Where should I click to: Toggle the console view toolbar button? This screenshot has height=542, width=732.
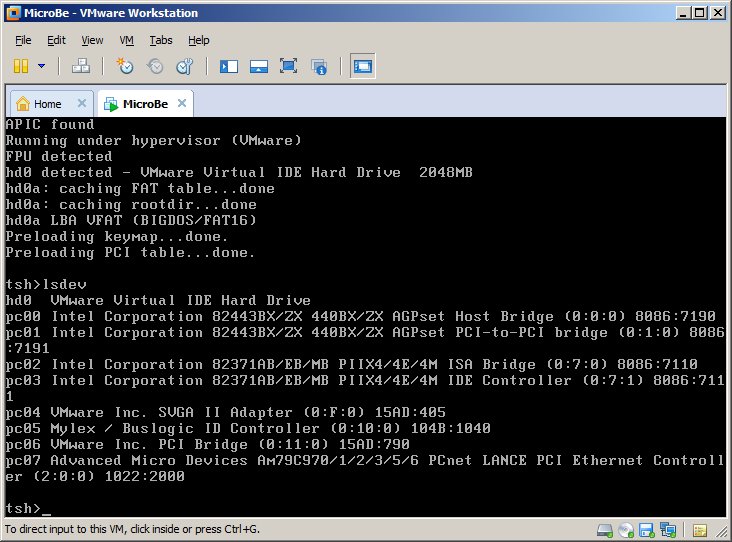[x=362, y=66]
